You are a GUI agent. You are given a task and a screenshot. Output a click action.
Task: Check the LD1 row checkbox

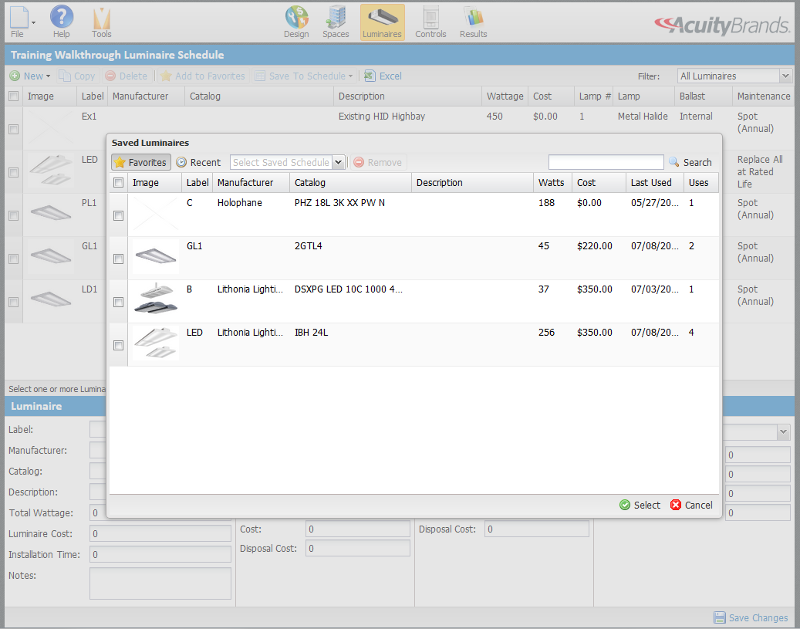coord(14,302)
